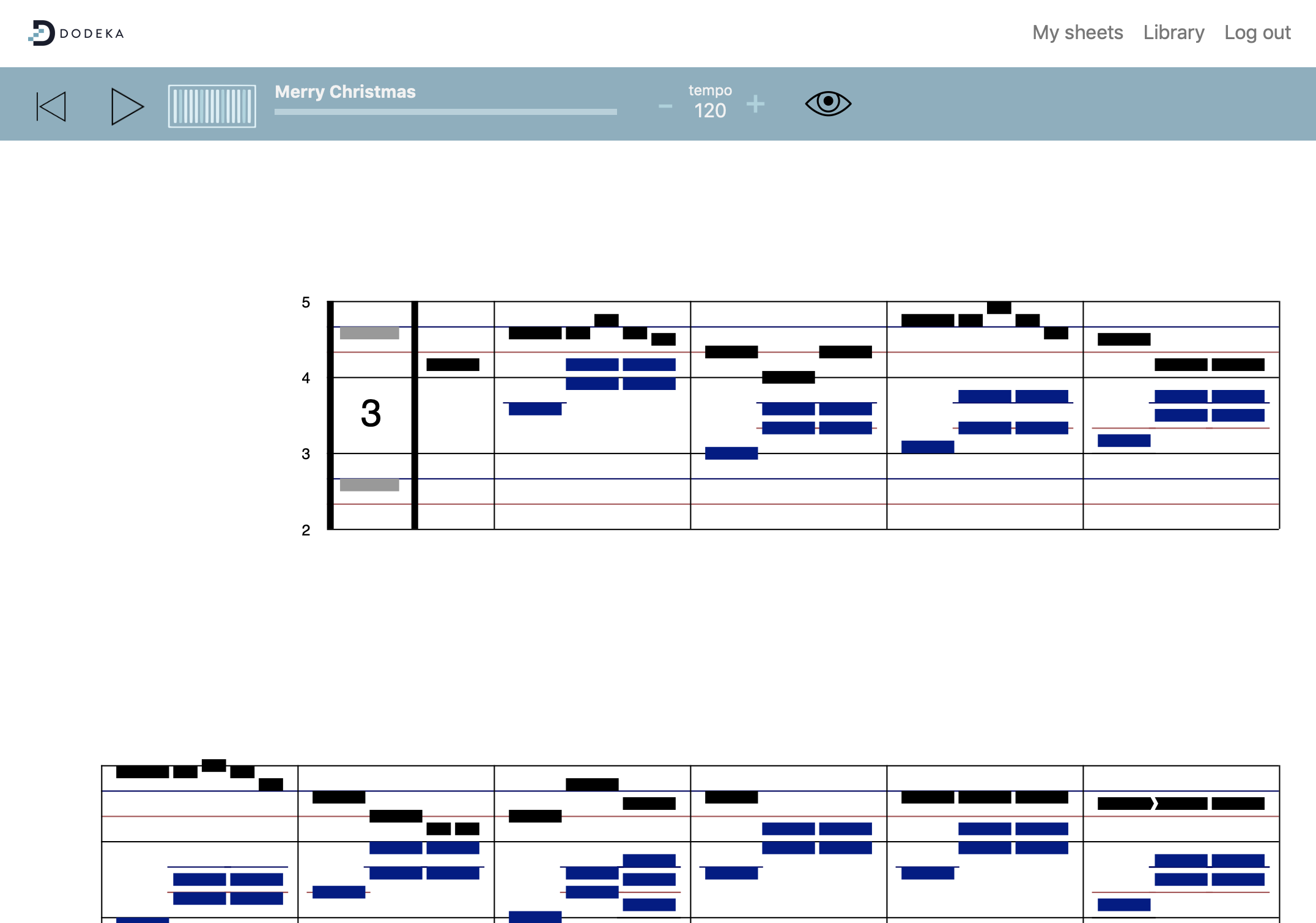Viewport: 1316px width, 923px height.
Task: Click the time signature number 3
Action: coord(371,413)
